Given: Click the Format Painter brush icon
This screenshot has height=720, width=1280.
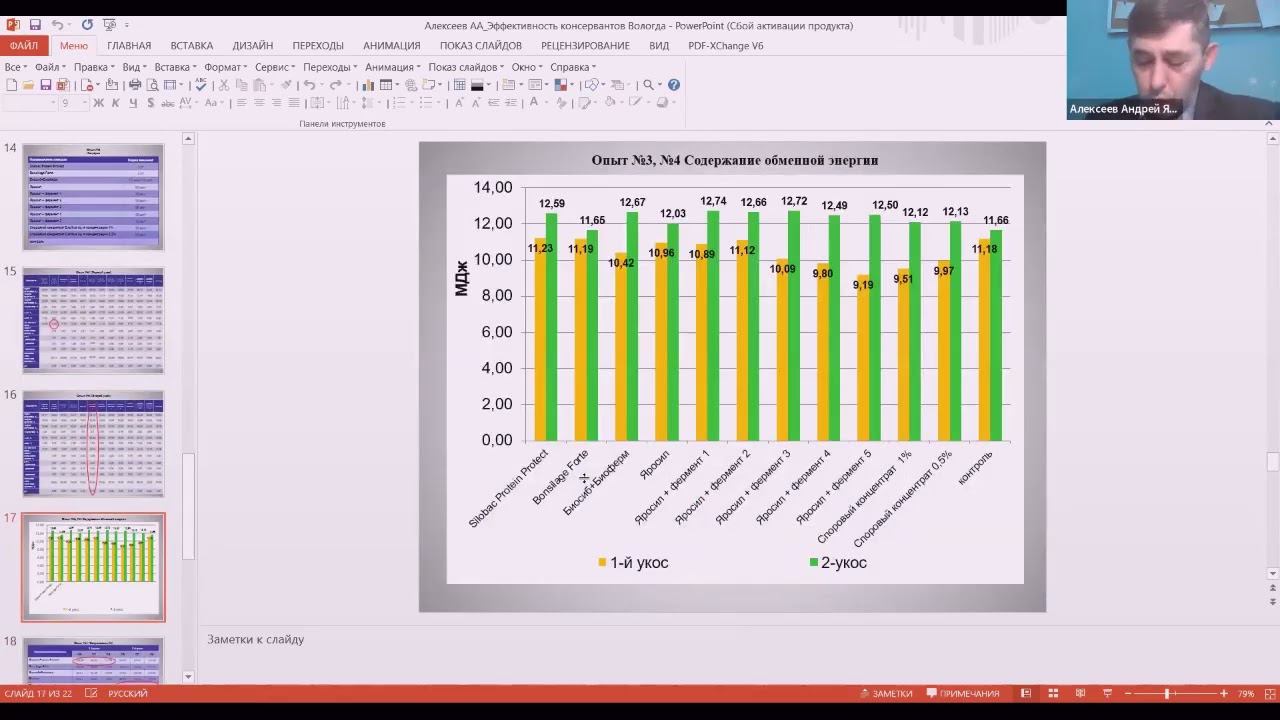Looking at the screenshot, I should [x=286, y=85].
